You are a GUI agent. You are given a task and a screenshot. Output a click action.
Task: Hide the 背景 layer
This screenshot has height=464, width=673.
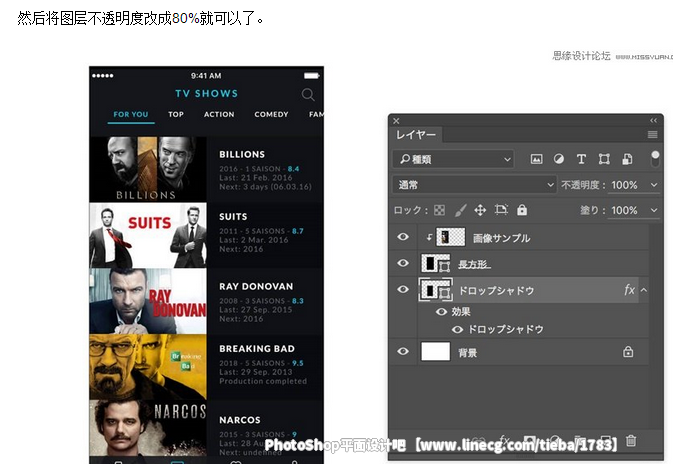point(403,351)
